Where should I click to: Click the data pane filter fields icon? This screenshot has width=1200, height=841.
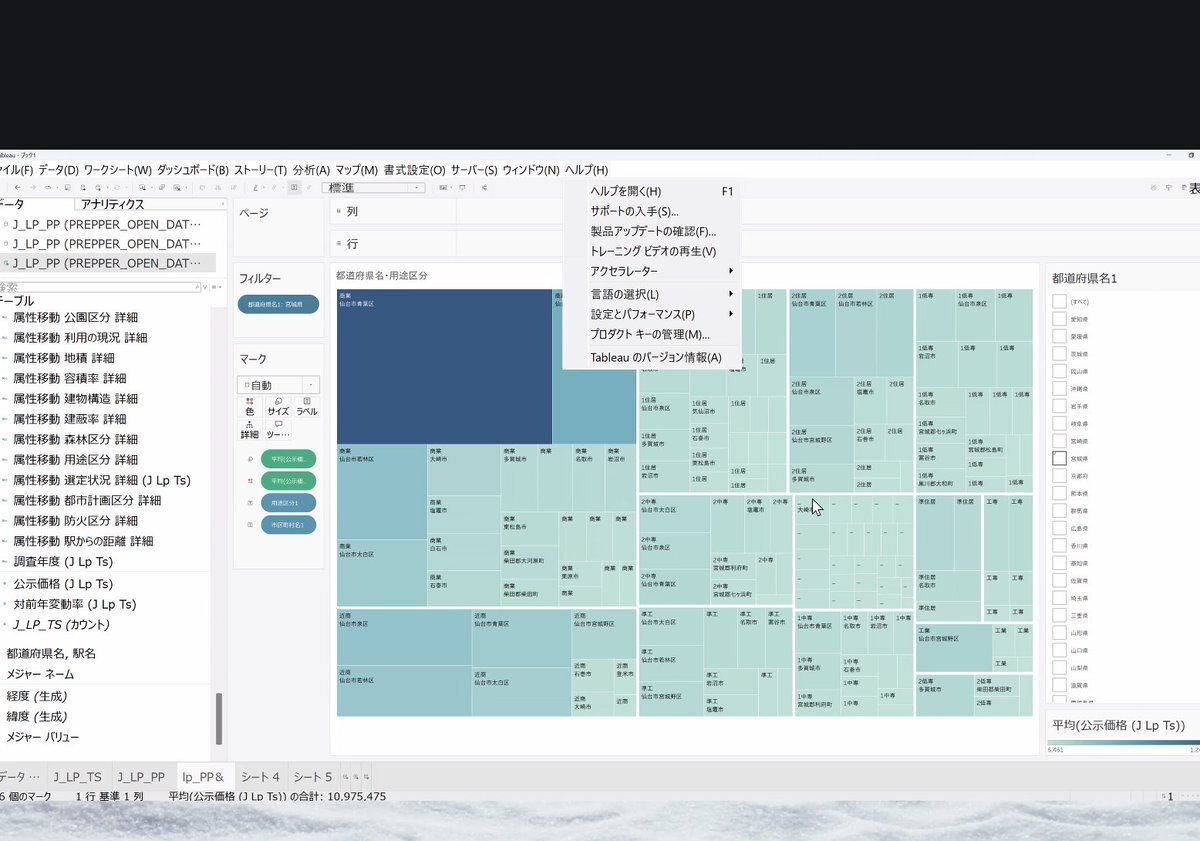(205, 287)
